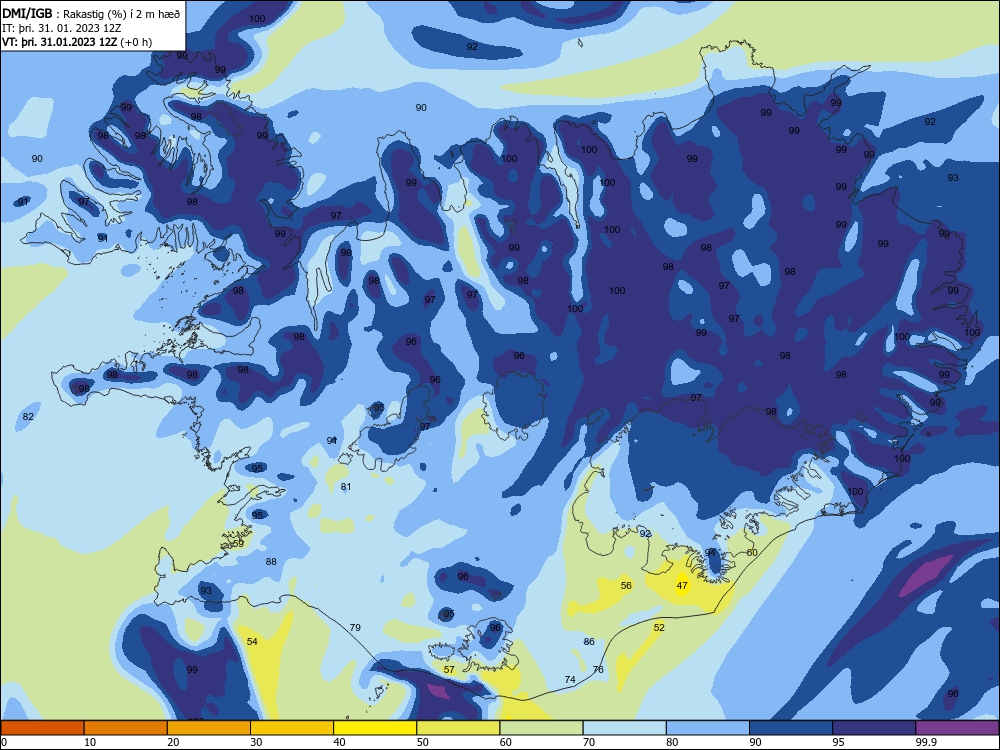Pick the amber 20–30 legend swatch
Viewport: 1000px width, 750px height.
pos(209,728)
